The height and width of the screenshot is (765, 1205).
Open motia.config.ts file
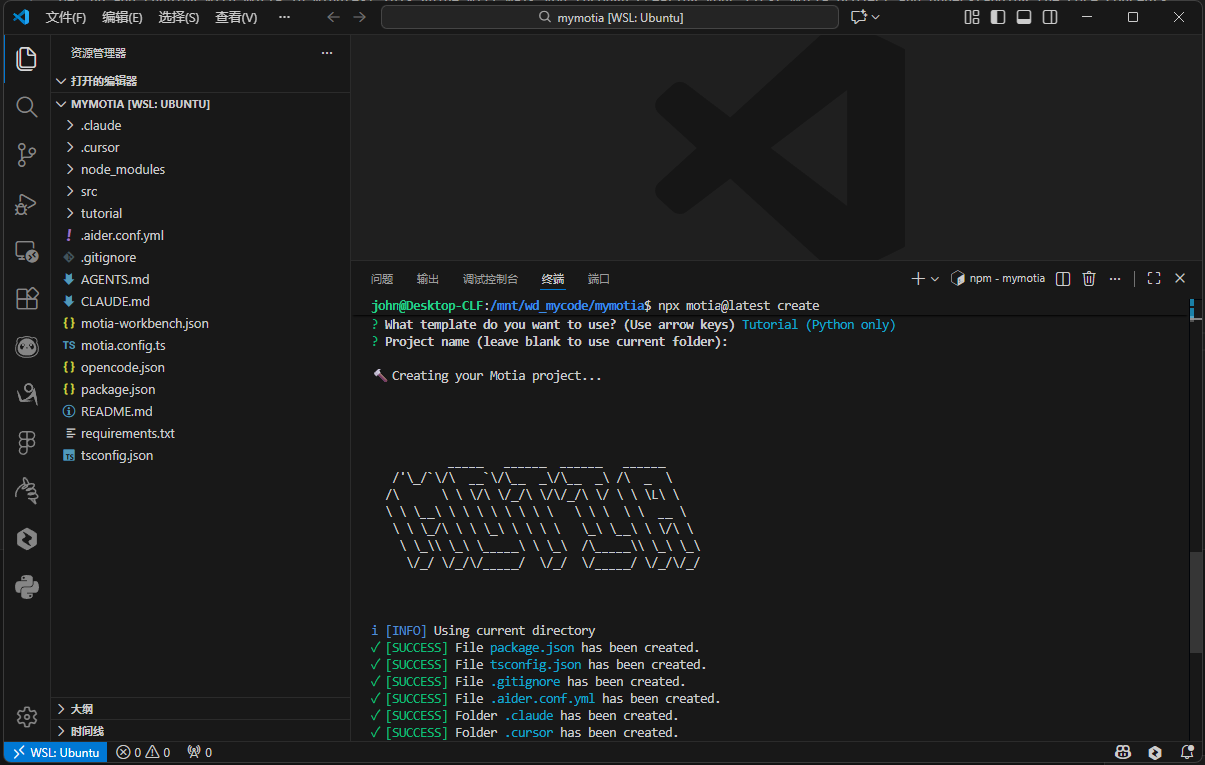pos(200,345)
